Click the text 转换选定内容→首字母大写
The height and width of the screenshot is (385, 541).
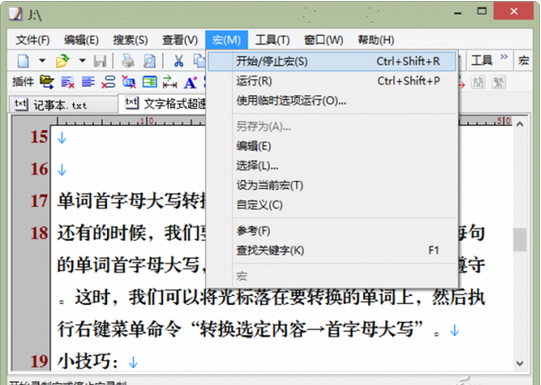307,329
